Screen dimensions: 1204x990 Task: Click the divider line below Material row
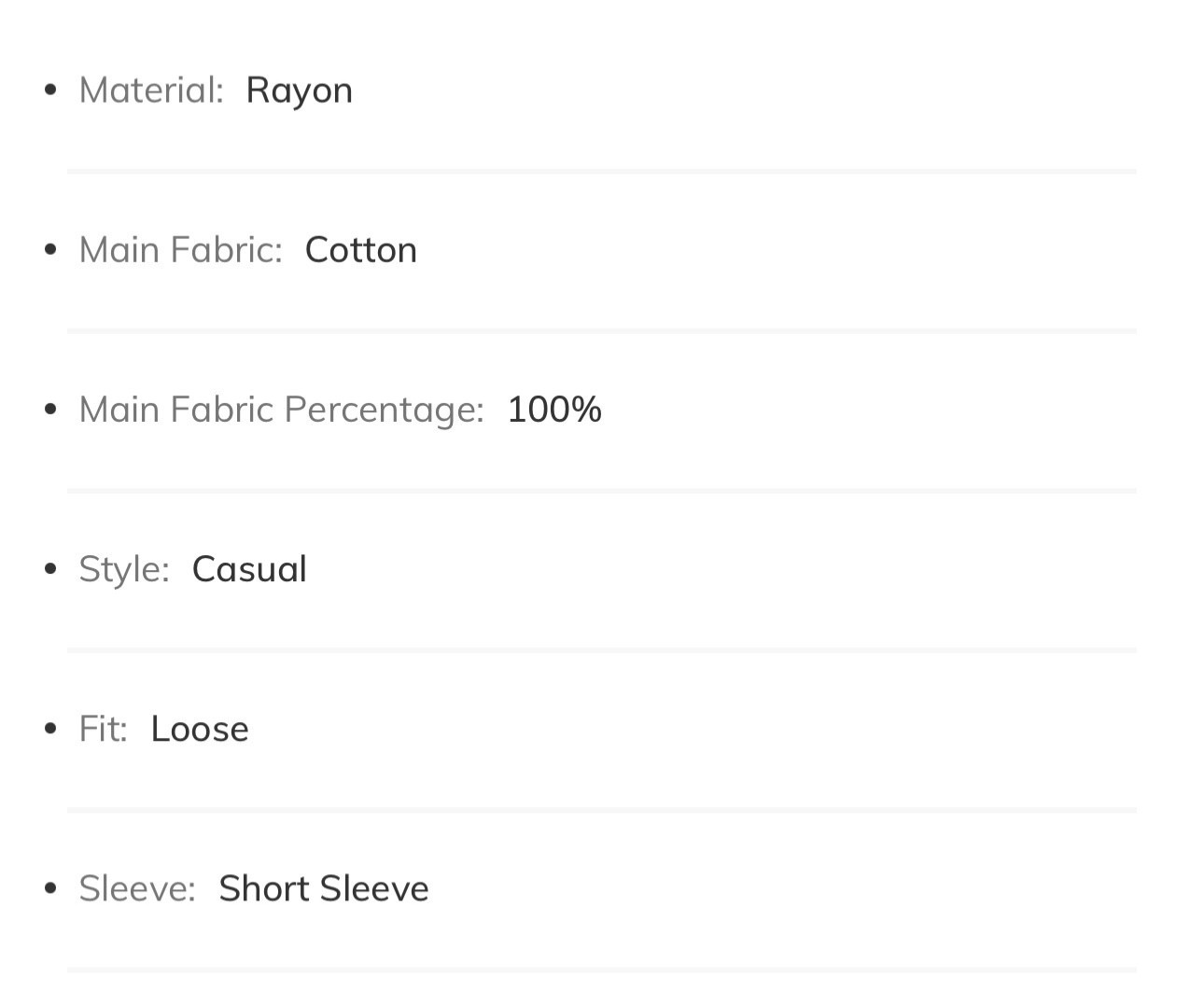pos(602,172)
